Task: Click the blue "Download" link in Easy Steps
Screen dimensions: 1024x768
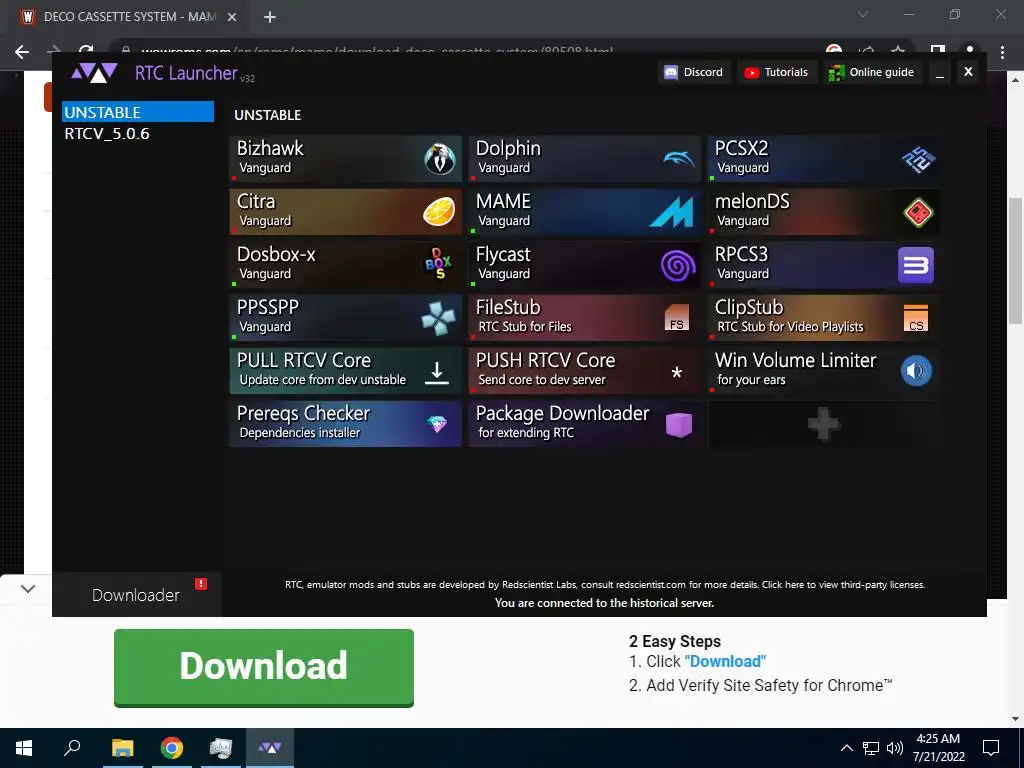Action: pyautogui.click(x=725, y=662)
